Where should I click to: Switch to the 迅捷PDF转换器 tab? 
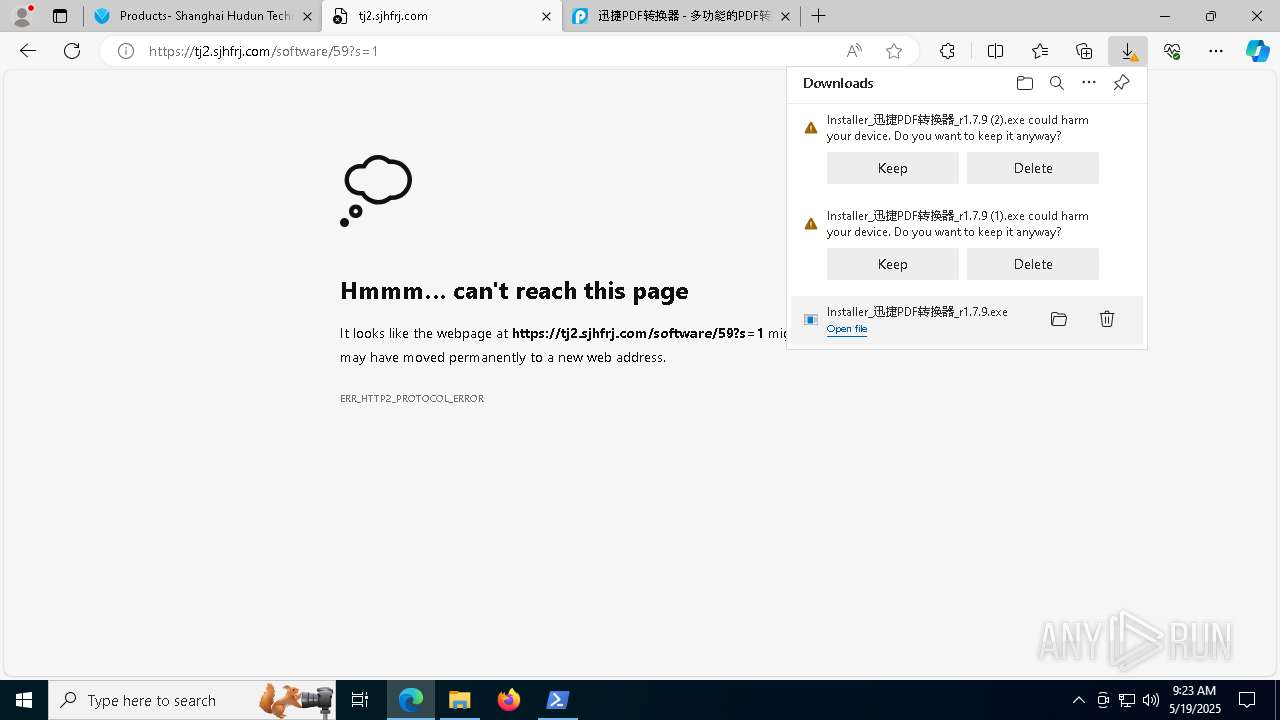[681, 16]
